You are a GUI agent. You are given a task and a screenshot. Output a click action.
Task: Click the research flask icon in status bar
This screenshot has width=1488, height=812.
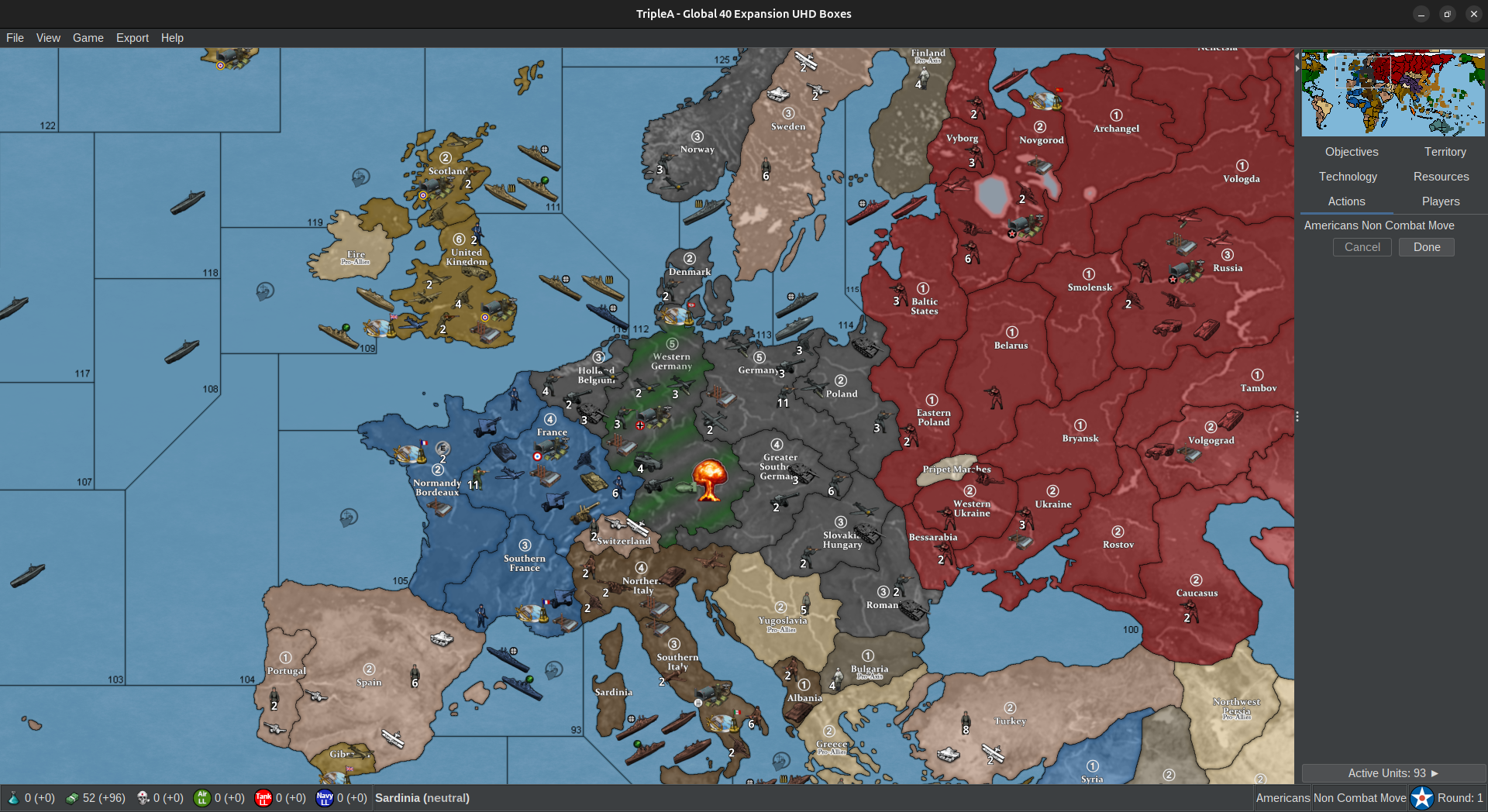13,798
